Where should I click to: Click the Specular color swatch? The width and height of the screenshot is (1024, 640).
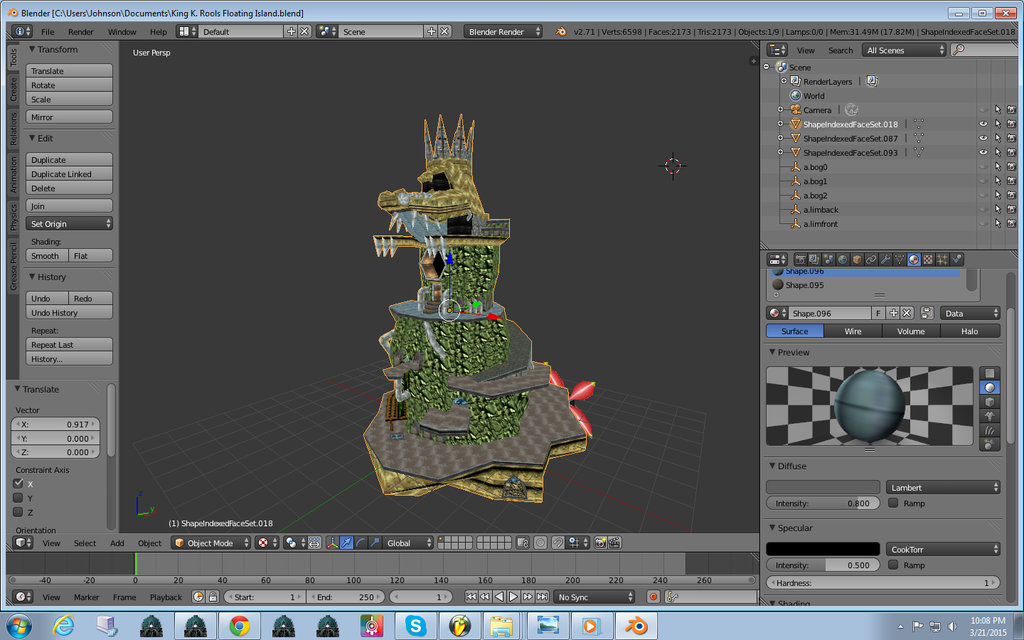click(823, 549)
